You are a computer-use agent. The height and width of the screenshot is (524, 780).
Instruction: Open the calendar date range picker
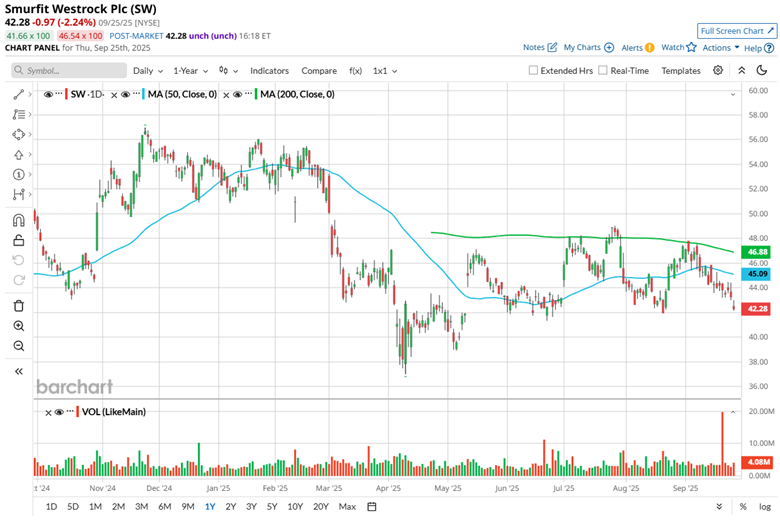372,507
